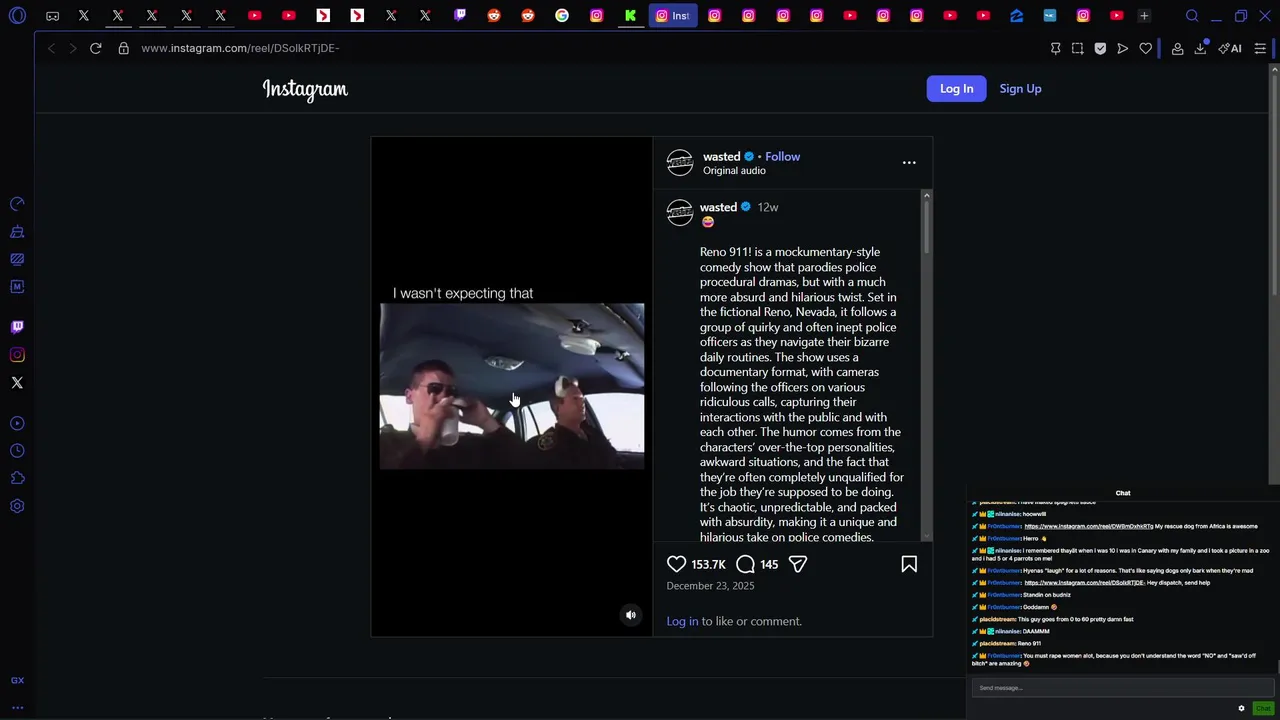Open the search tabs magnifier icon

point(1192,16)
